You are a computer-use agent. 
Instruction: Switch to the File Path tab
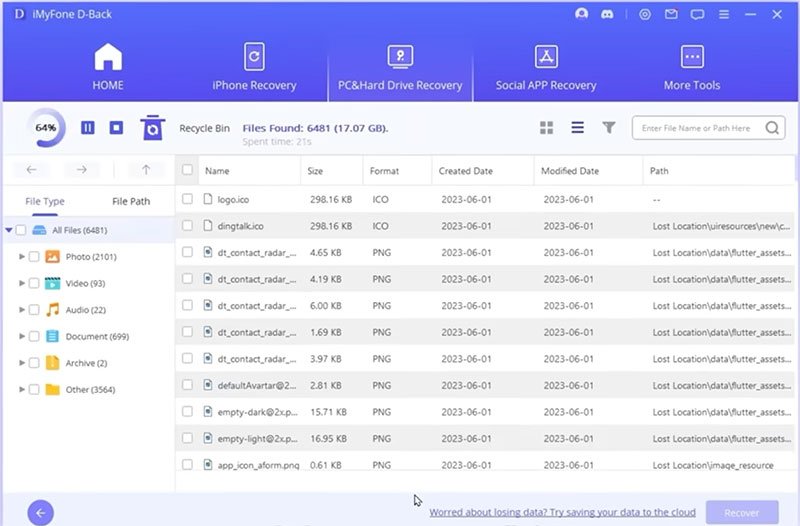(131, 201)
